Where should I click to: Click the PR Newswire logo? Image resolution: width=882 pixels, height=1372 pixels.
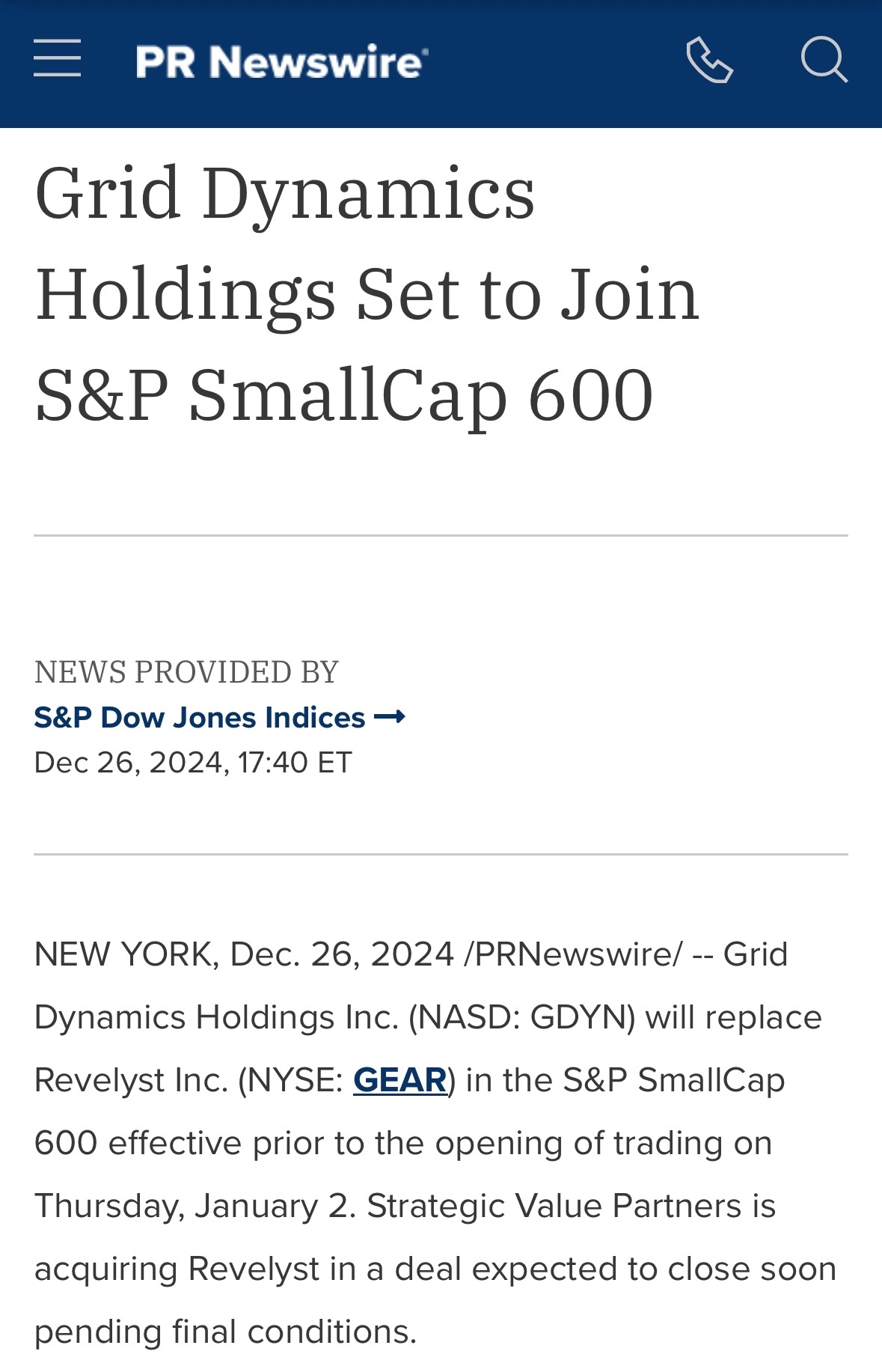[282, 61]
